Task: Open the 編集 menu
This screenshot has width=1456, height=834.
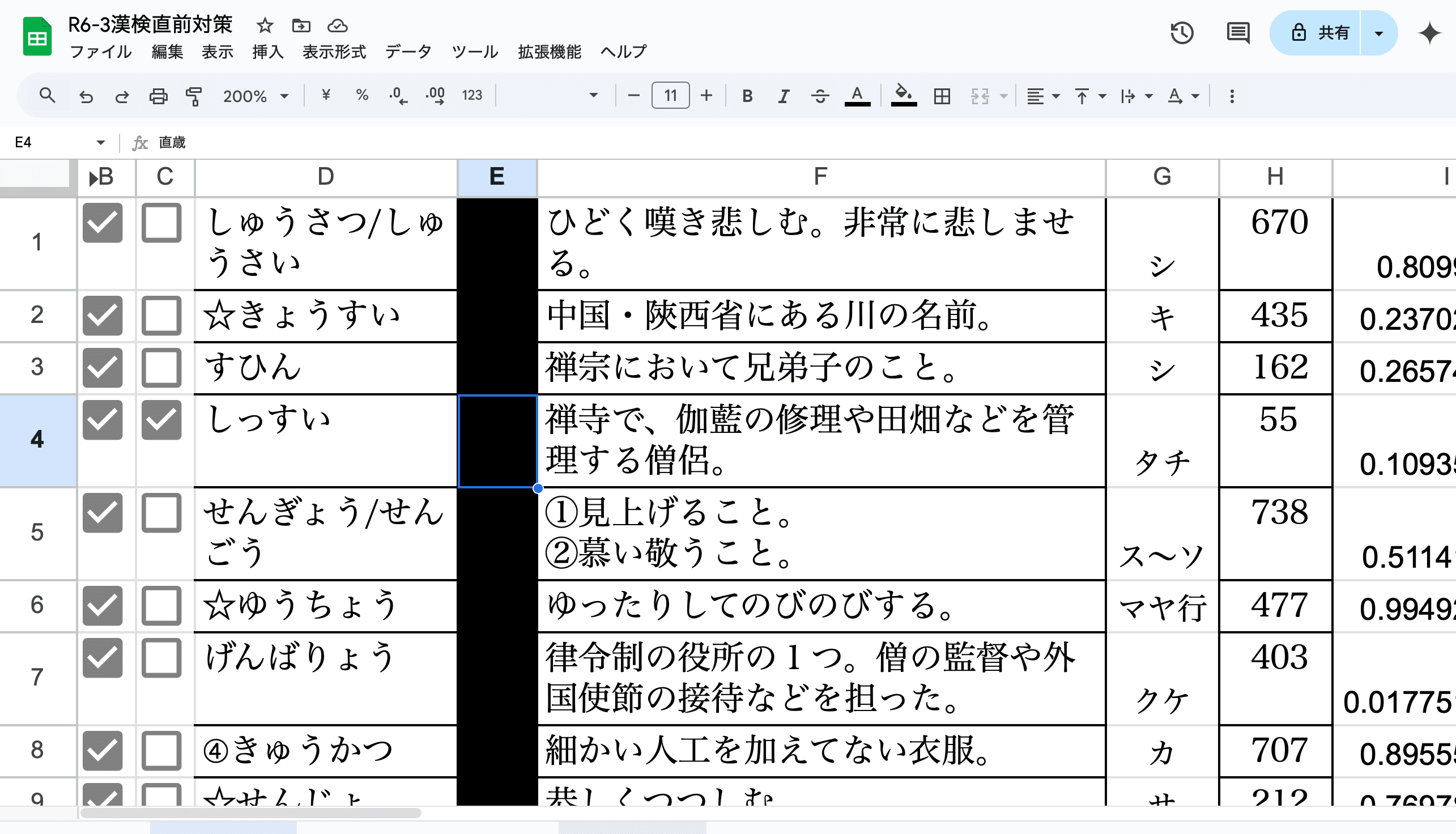Action: pos(167,52)
